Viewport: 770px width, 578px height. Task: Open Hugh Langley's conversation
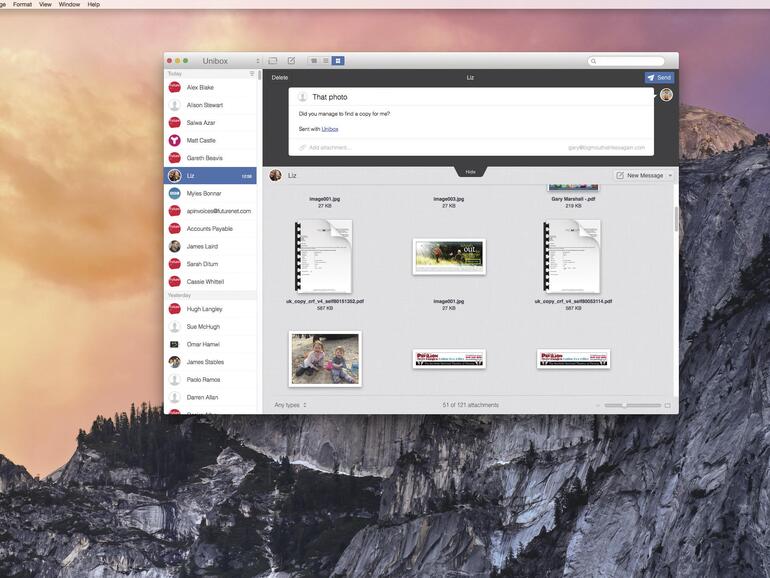click(210, 309)
